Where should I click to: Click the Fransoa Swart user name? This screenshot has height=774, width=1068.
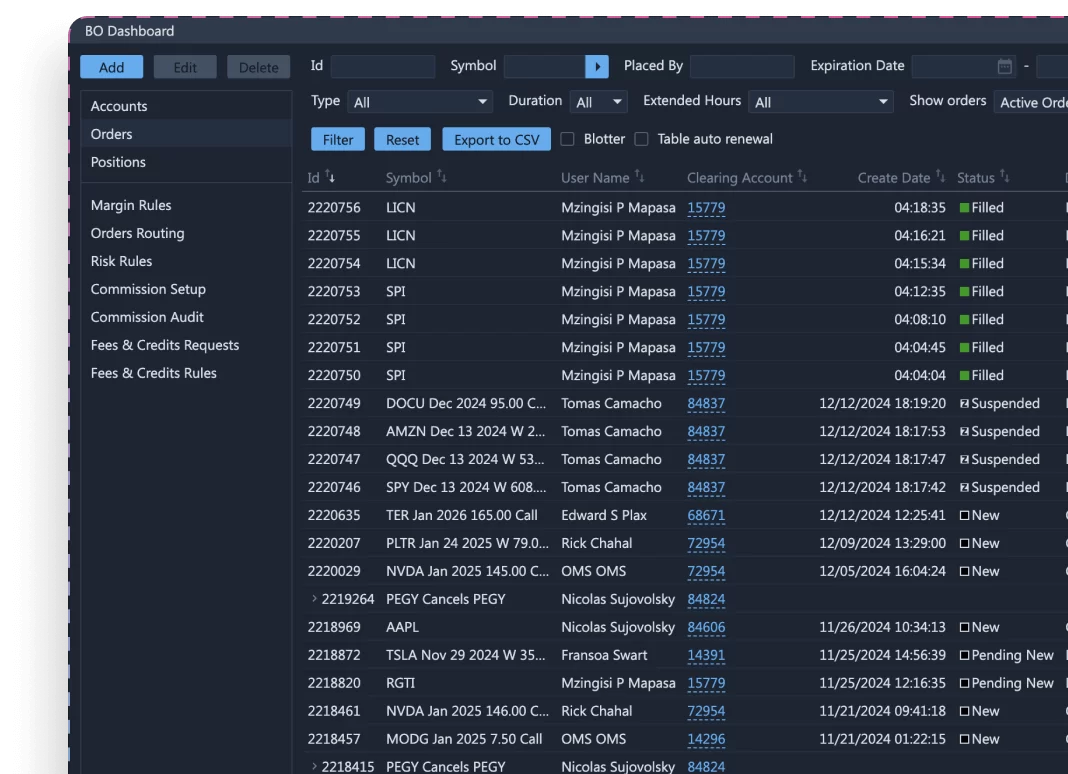tap(604, 655)
